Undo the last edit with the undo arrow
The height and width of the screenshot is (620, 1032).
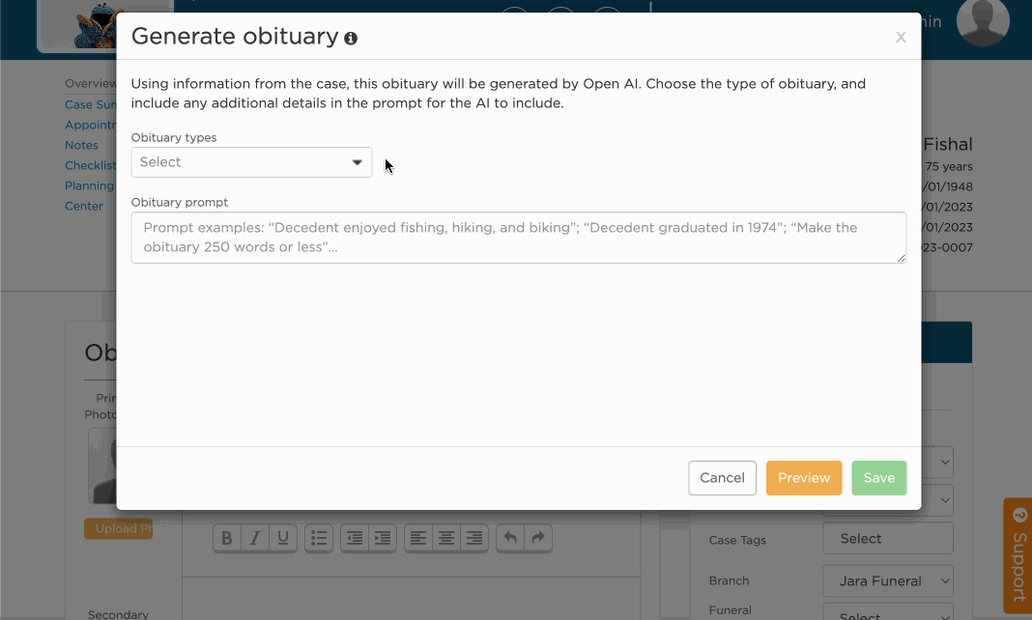[510, 537]
